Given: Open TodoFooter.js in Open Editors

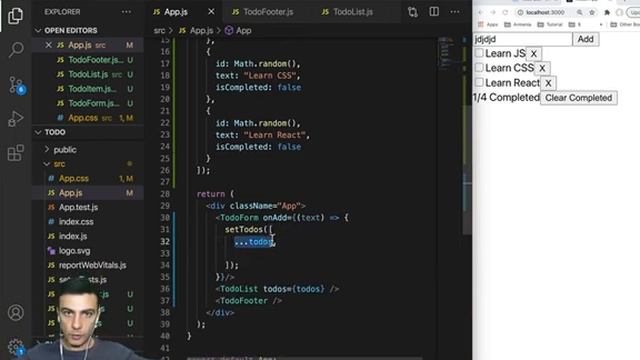Looking at the screenshot, I should [x=96, y=60].
